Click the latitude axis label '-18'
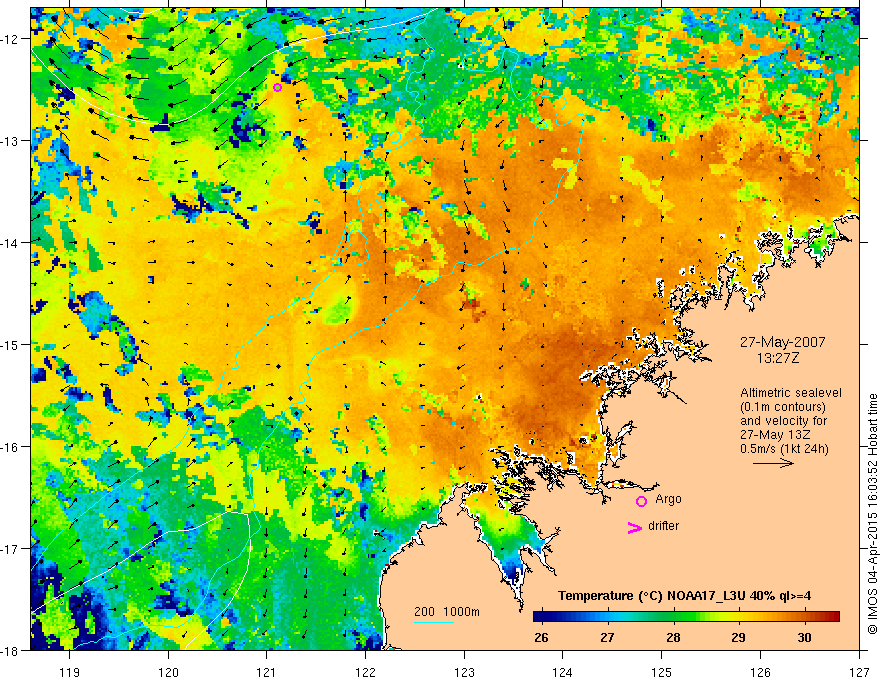Viewport: 880px width, 680px height. 11,651
